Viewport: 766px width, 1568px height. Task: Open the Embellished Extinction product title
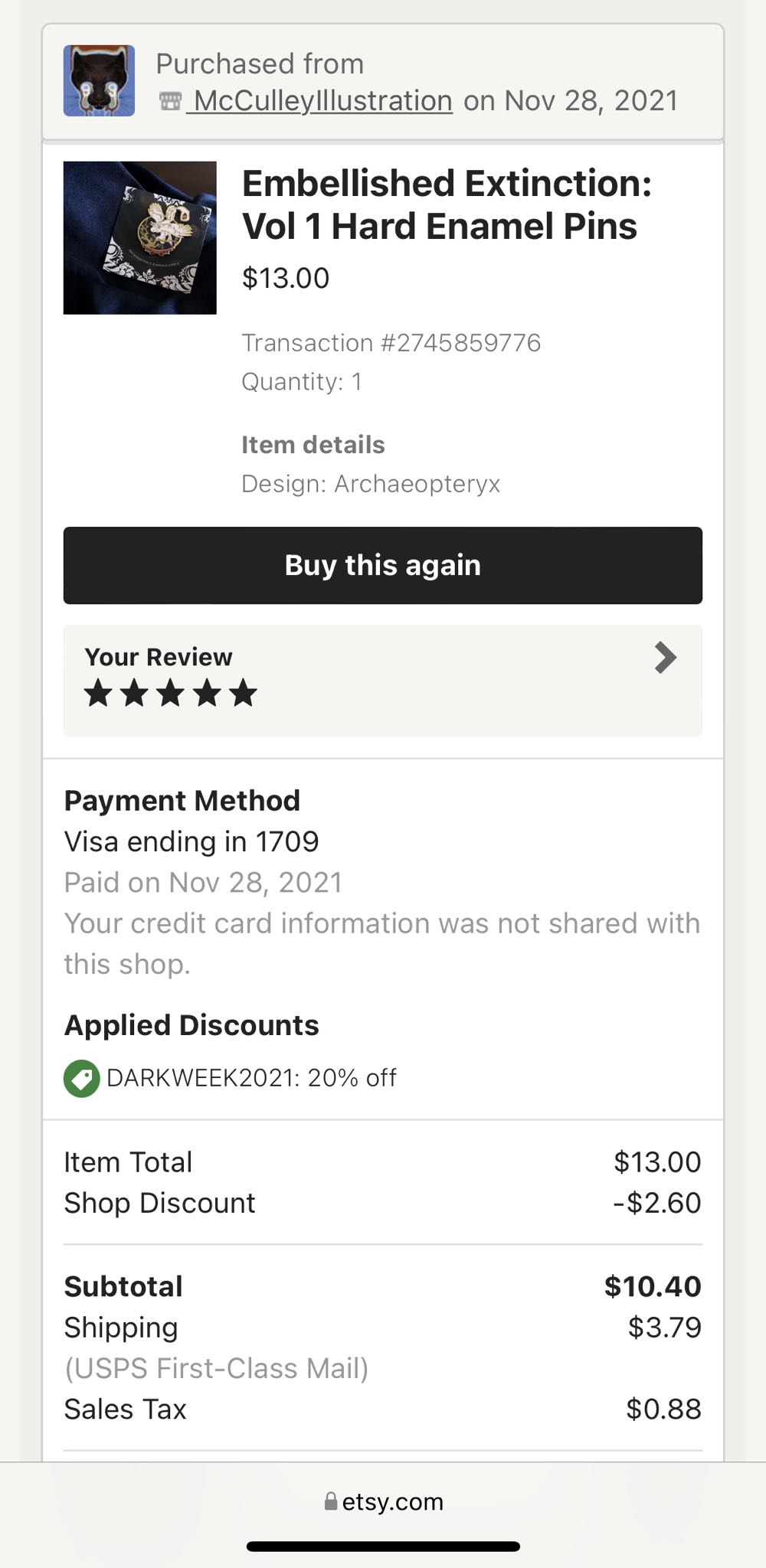click(x=447, y=204)
